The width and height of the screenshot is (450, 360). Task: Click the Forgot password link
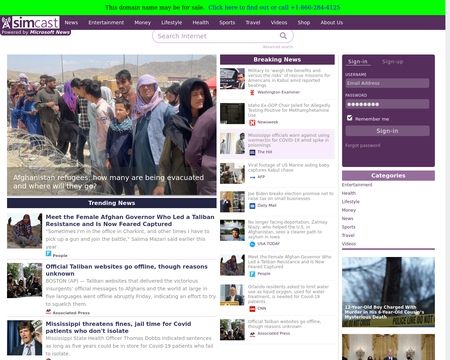(x=363, y=146)
